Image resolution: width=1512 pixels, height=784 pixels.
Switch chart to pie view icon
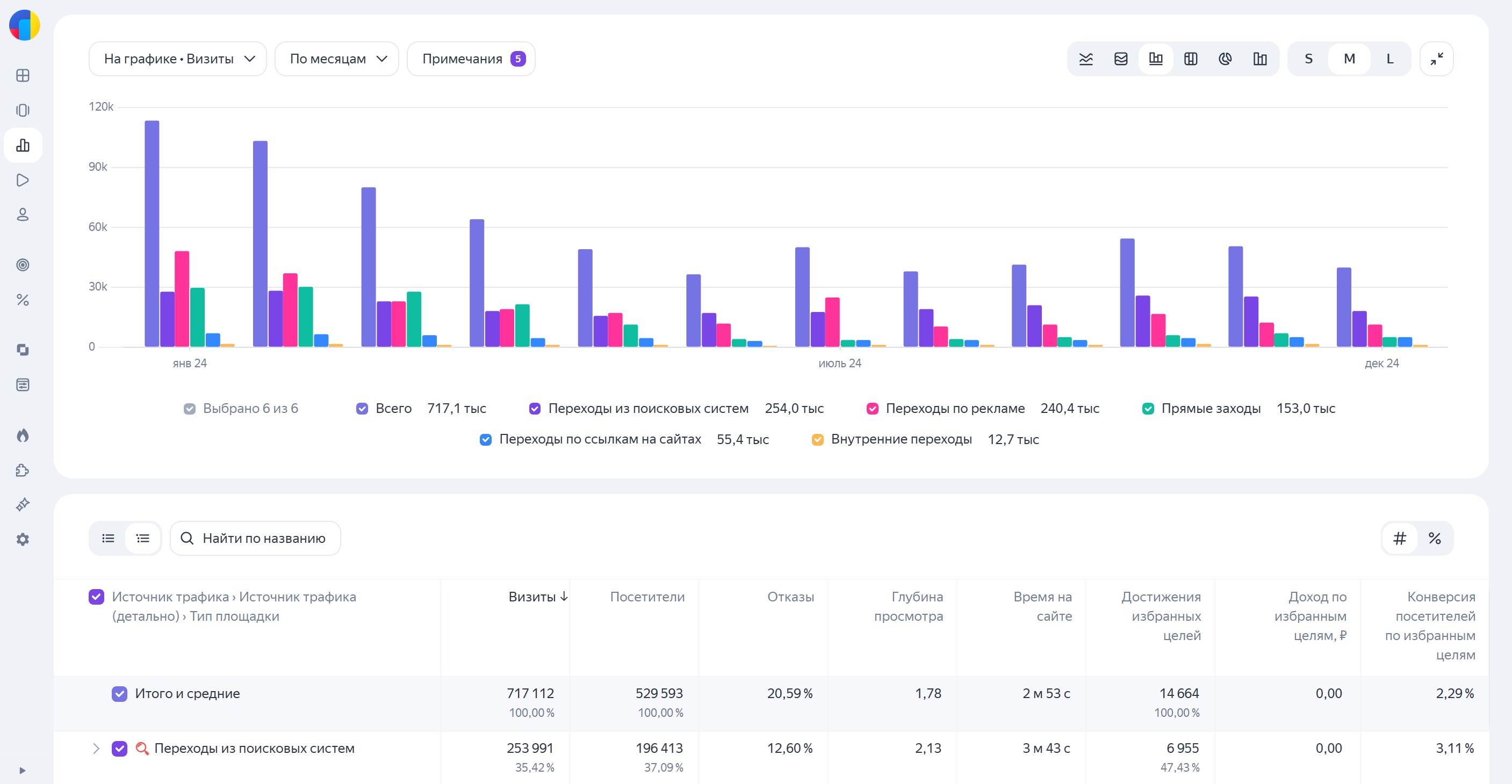pyautogui.click(x=1225, y=59)
